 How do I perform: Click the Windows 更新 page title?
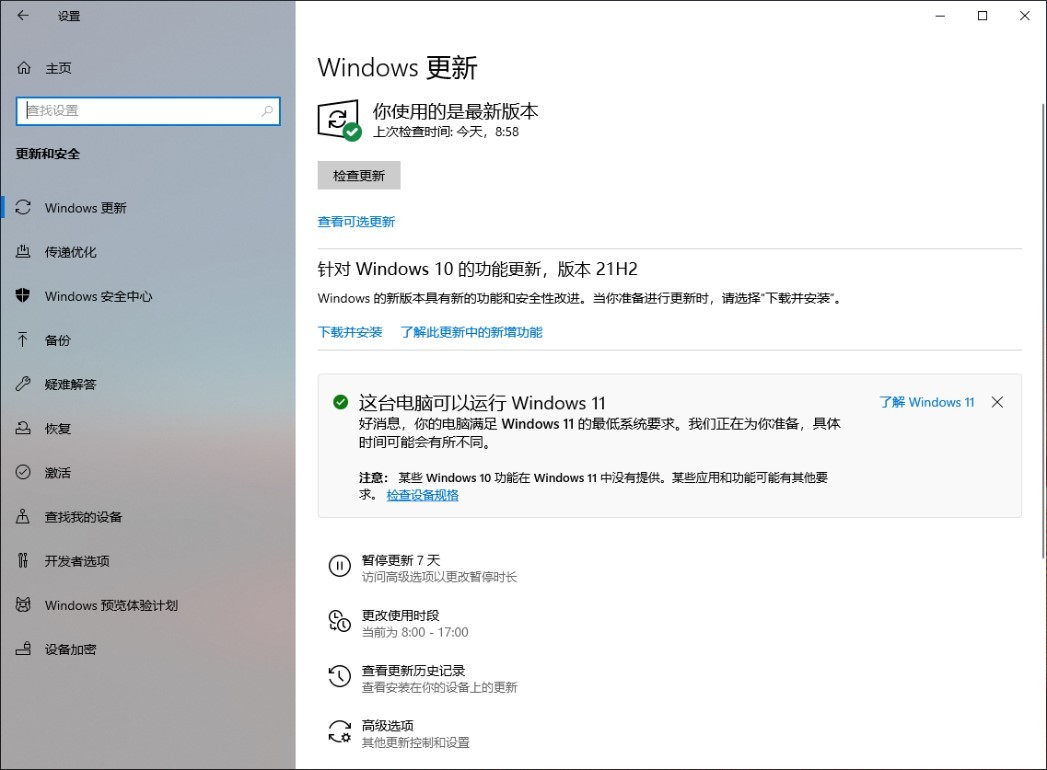[397, 67]
